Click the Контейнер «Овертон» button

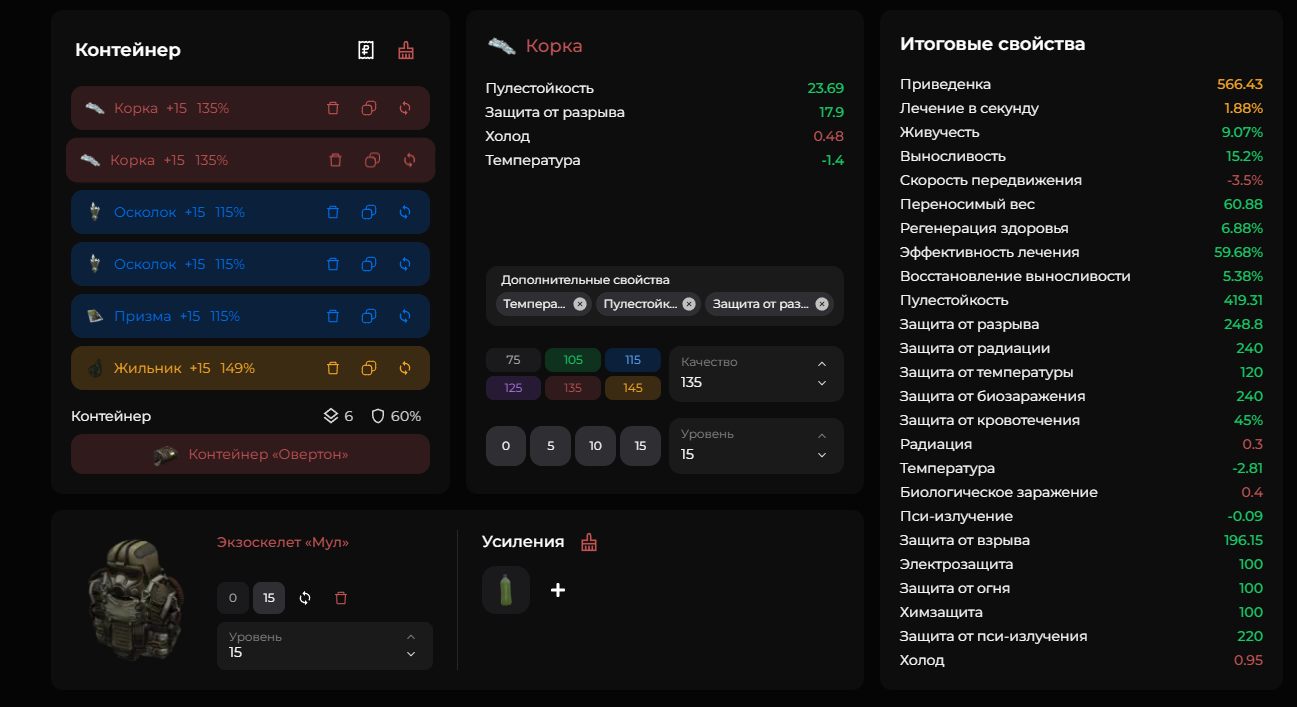click(x=250, y=454)
